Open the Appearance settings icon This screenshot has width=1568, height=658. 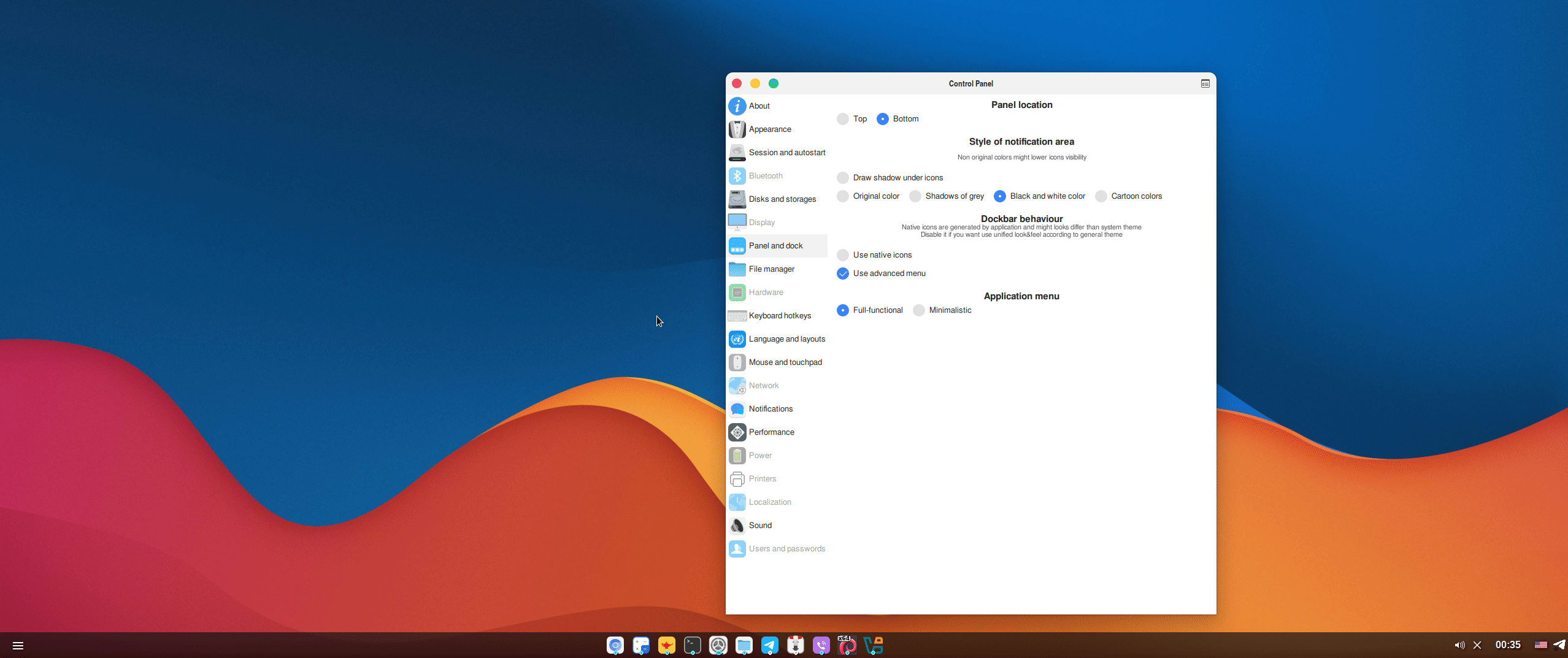(737, 129)
